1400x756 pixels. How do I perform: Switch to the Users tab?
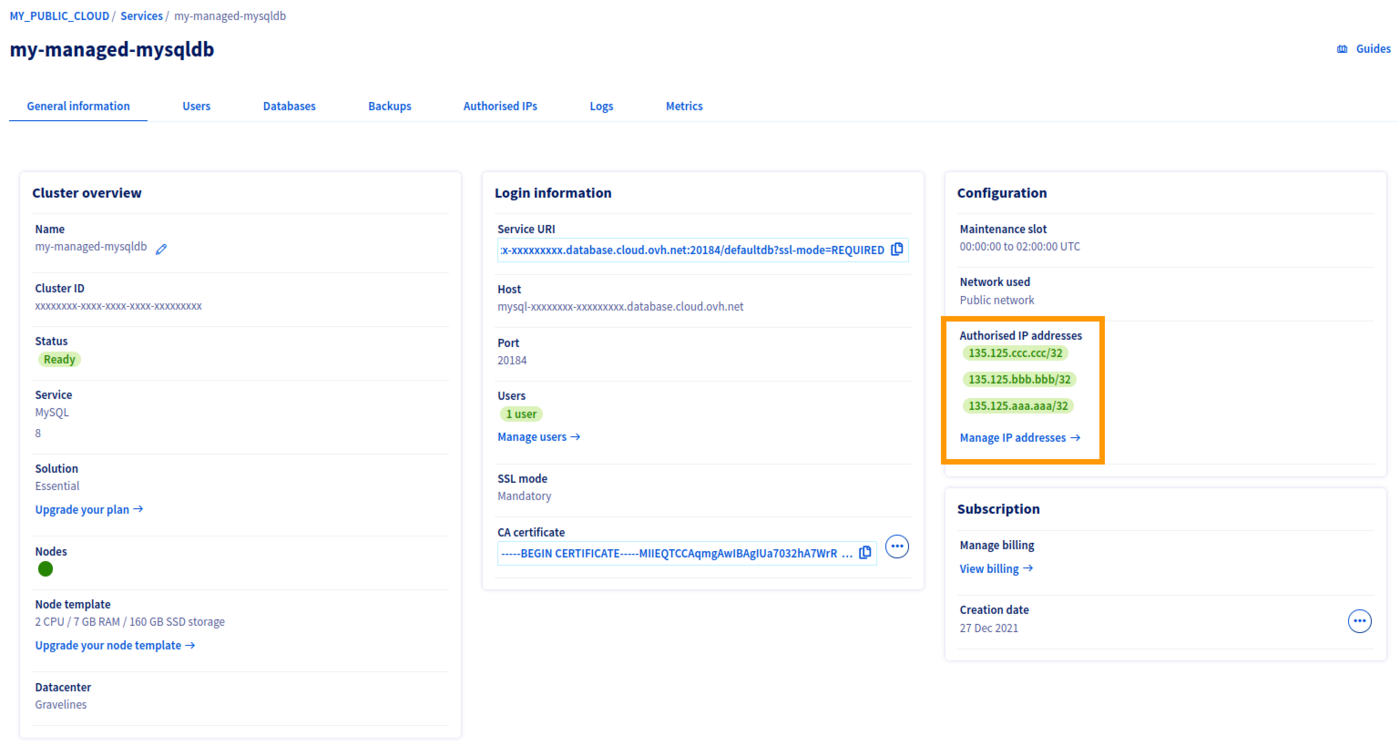tap(196, 106)
